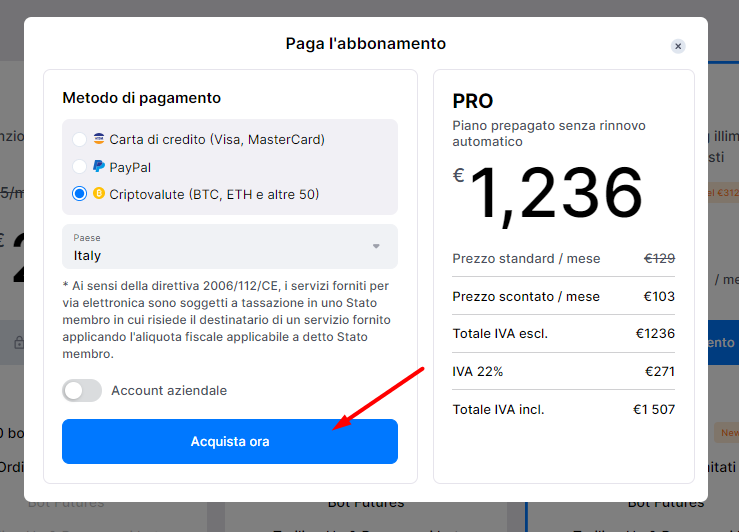Click the Prezzo scontato / mese row
Viewport: 739px width, 532px height.
[563, 296]
